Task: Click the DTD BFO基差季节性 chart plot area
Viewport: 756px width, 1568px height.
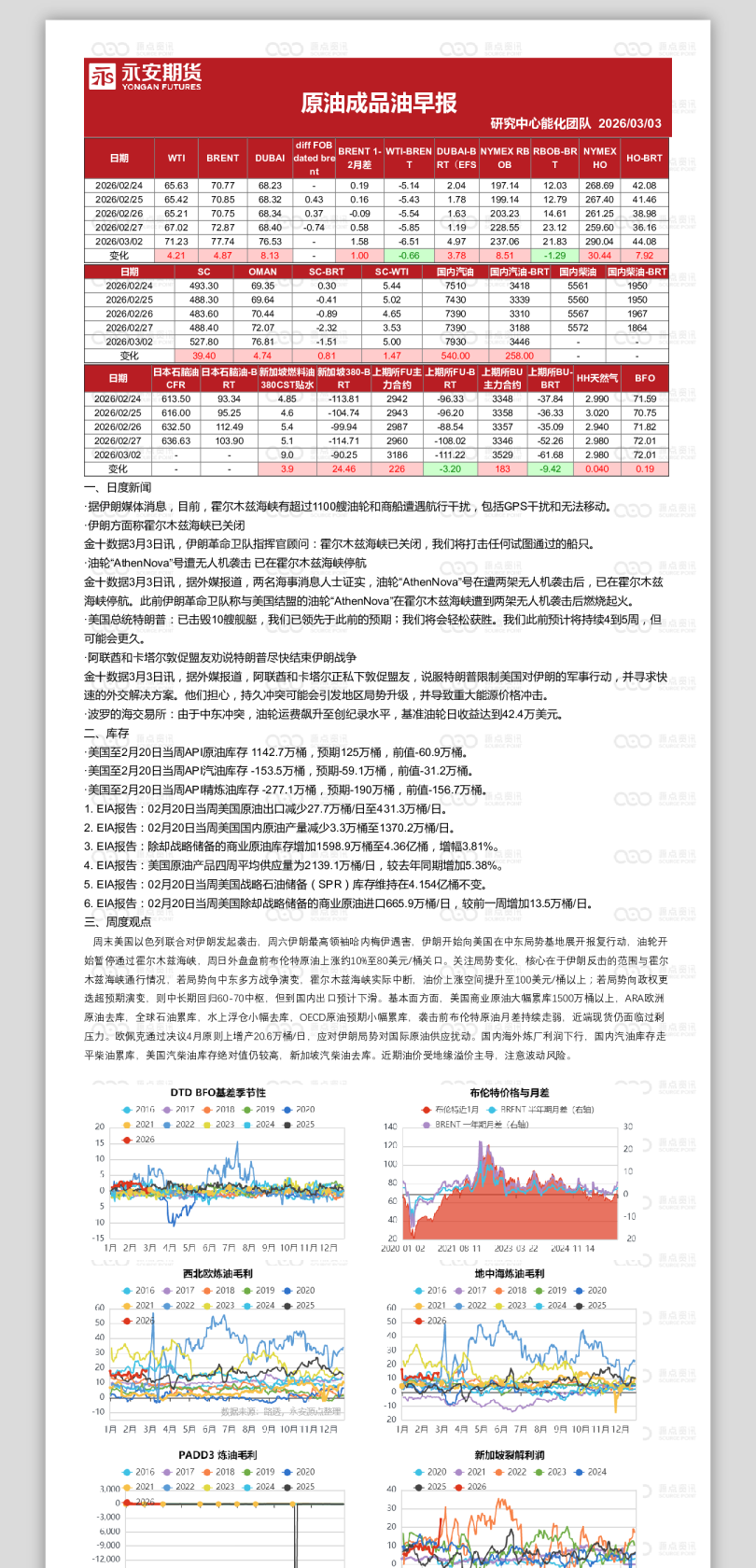Action: pos(227,1183)
